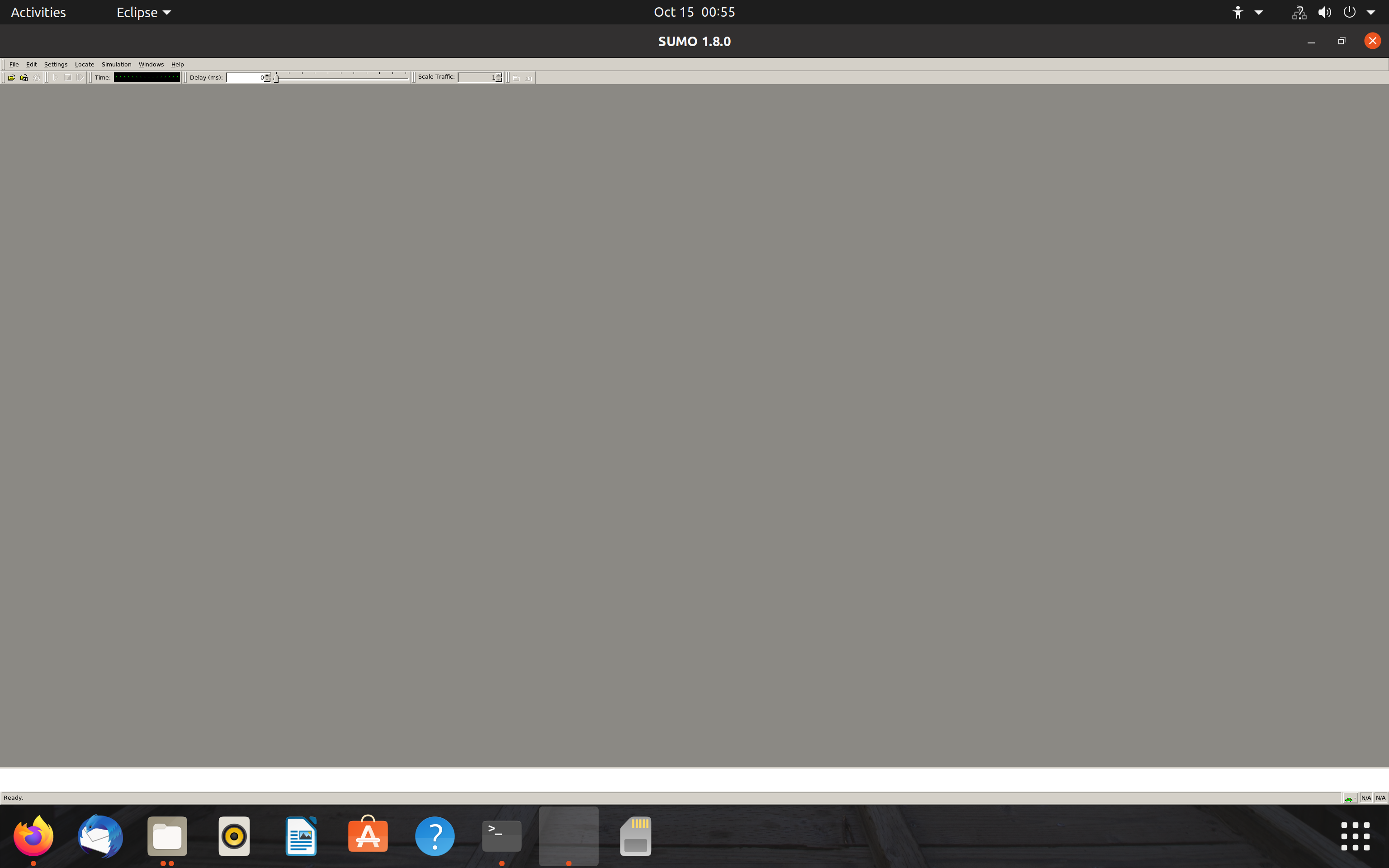The width and height of the screenshot is (1389, 868).
Task: Open Rhythmbox from the dock
Action: click(234, 836)
